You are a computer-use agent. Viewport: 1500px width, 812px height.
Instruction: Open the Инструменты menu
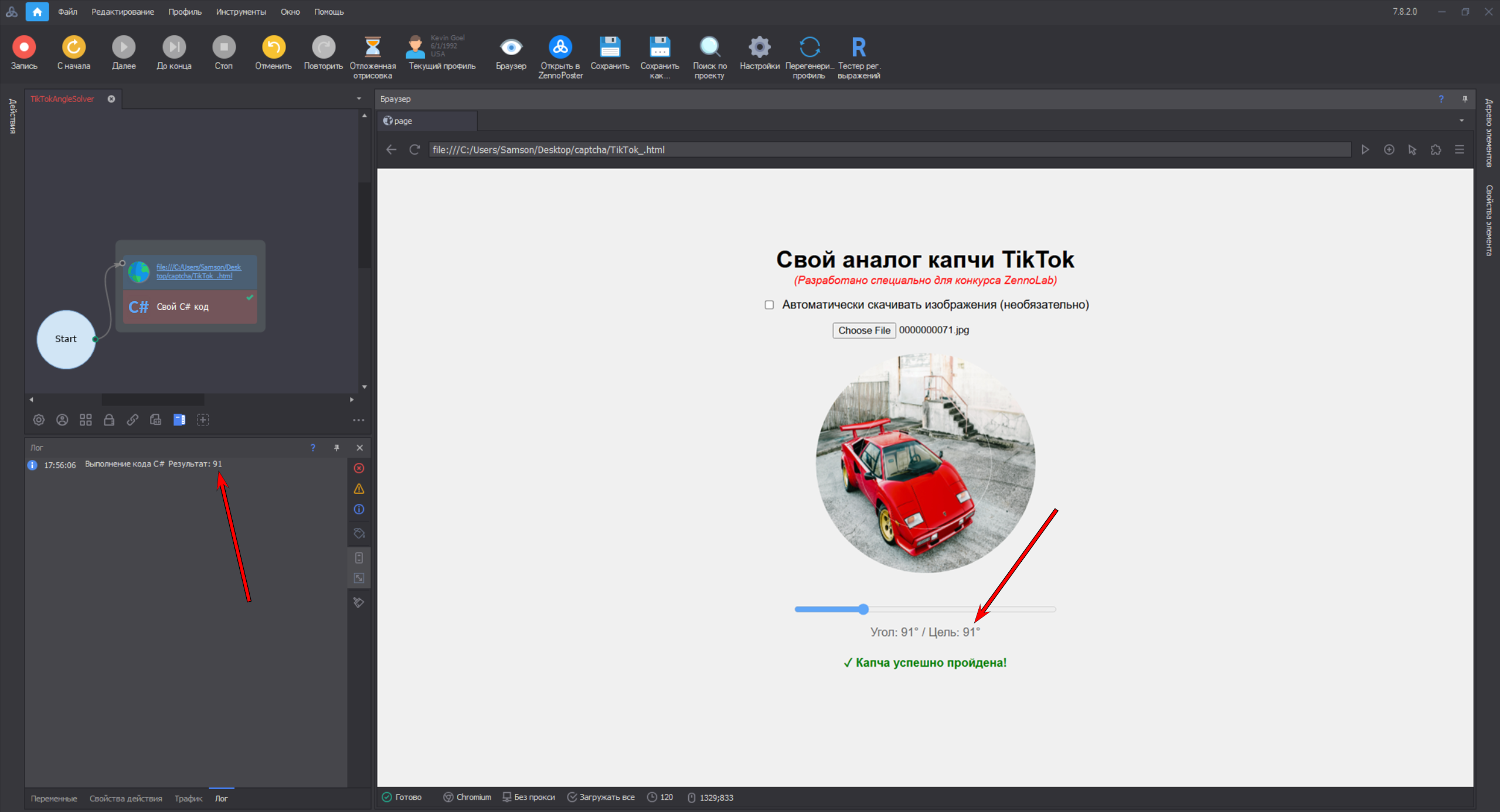[240, 12]
